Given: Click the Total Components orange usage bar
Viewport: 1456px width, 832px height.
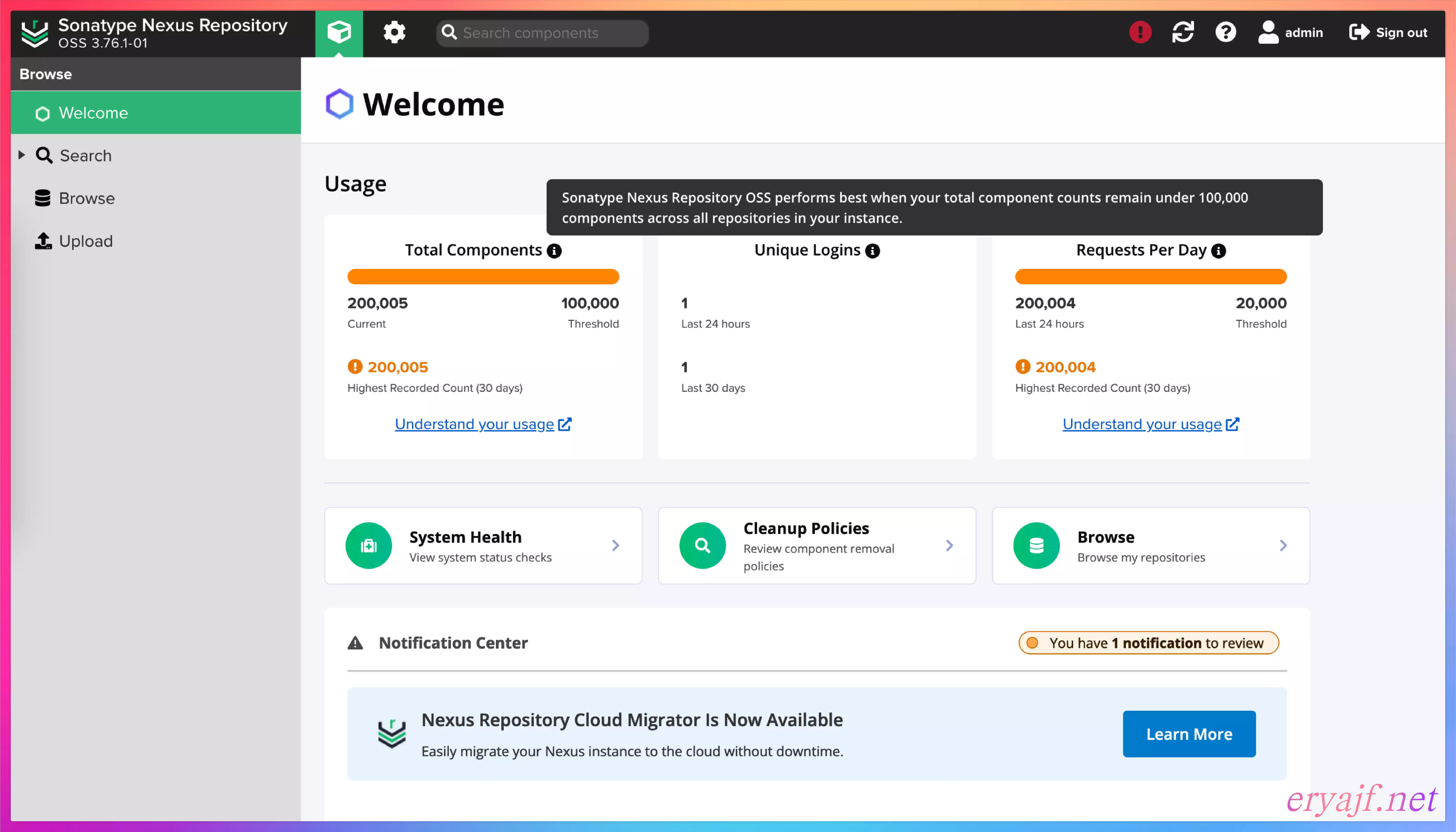Looking at the screenshot, I should click(483, 277).
